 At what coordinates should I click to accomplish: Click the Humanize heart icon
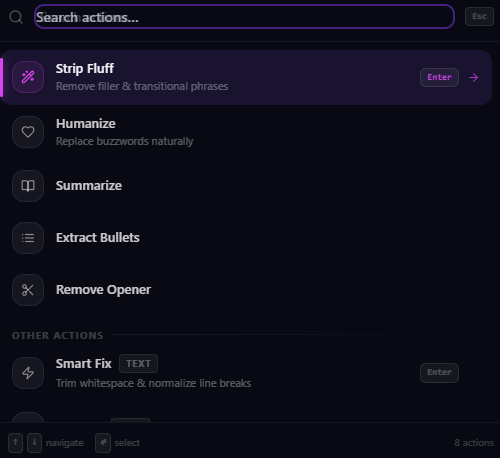coord(28,132)
